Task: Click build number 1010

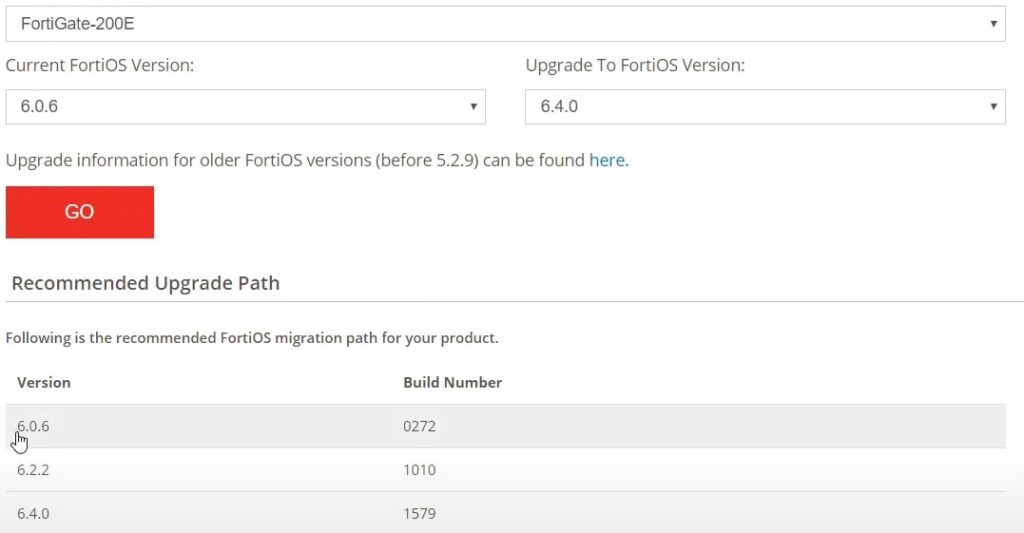Action: [x=419, y=470]
